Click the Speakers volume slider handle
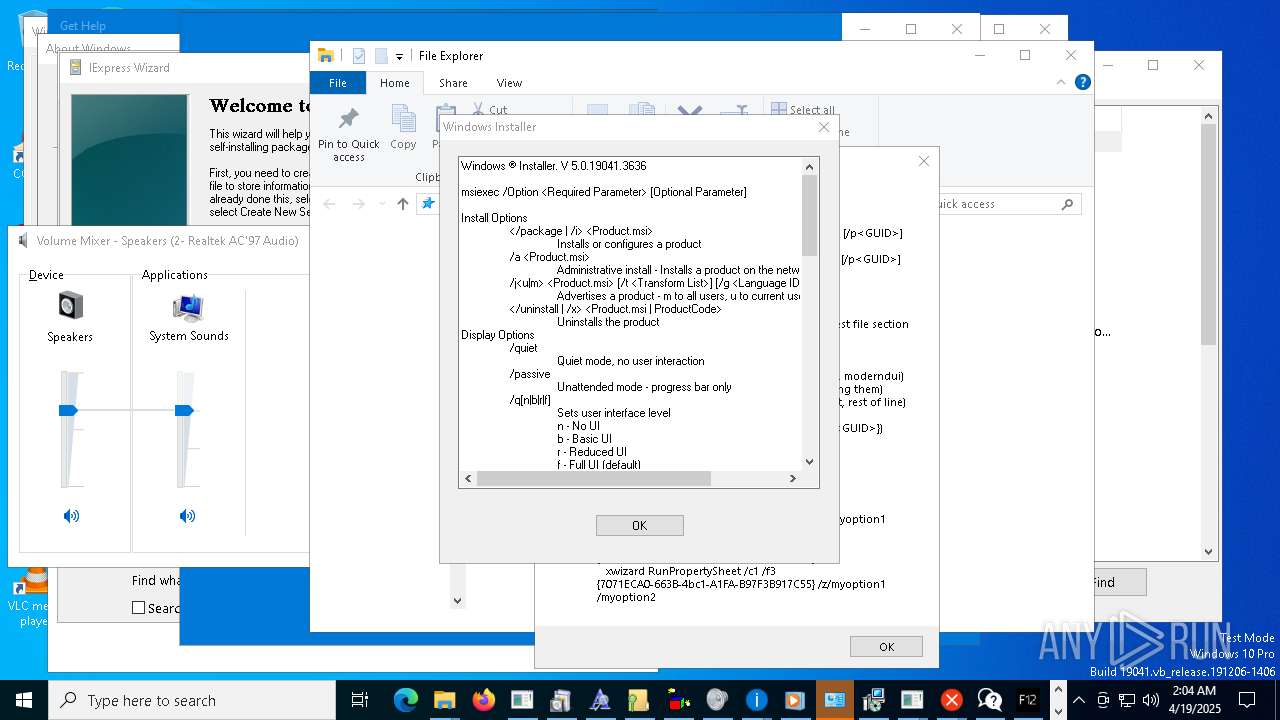 coord(69,411)
